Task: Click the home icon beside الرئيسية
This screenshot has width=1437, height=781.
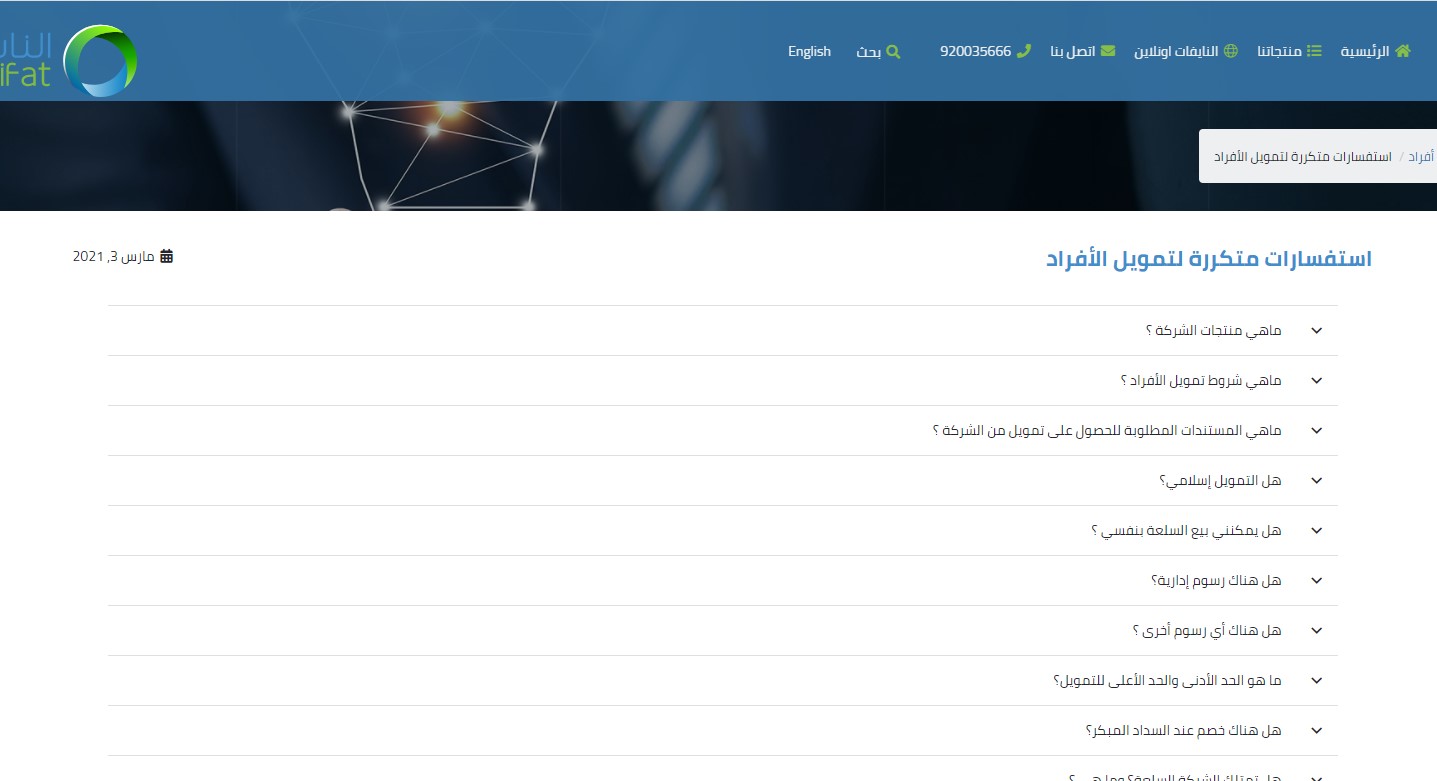Action: [x=1403, y=51]
